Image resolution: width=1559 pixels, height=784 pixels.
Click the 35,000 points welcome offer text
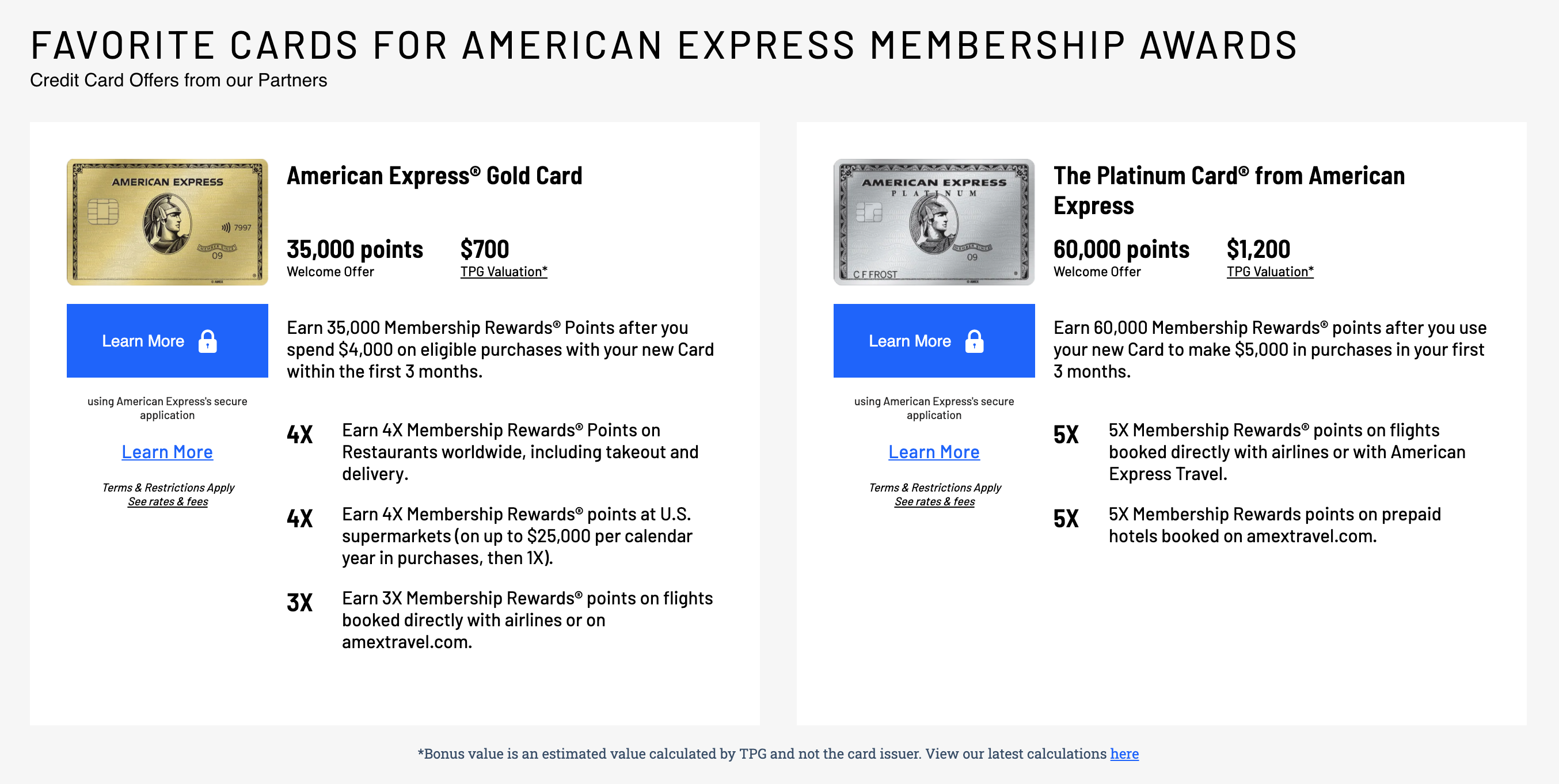tap(355, 249)
